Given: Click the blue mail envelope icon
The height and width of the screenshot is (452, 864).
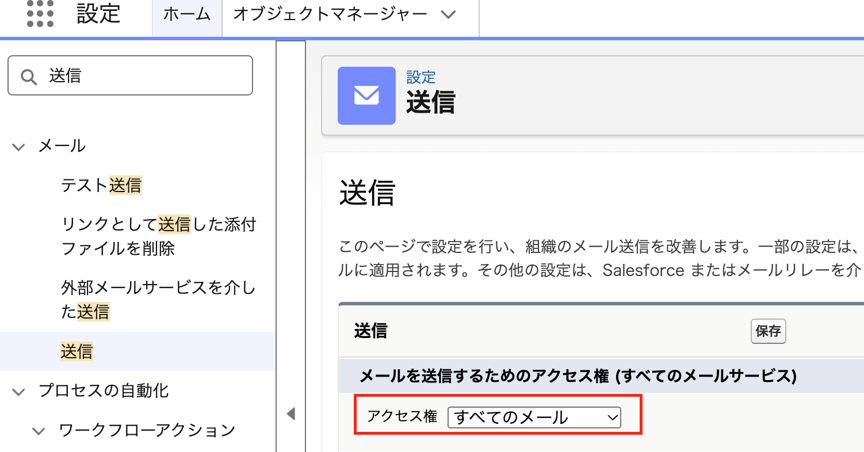Looking at the screenshot, I should coord(366,96).
